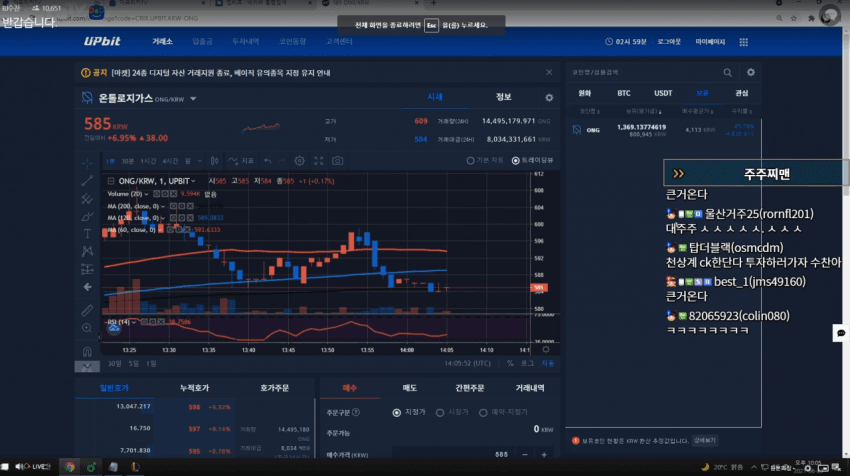Click the coin name search field
850x476 pixels.
coord(645,72)
